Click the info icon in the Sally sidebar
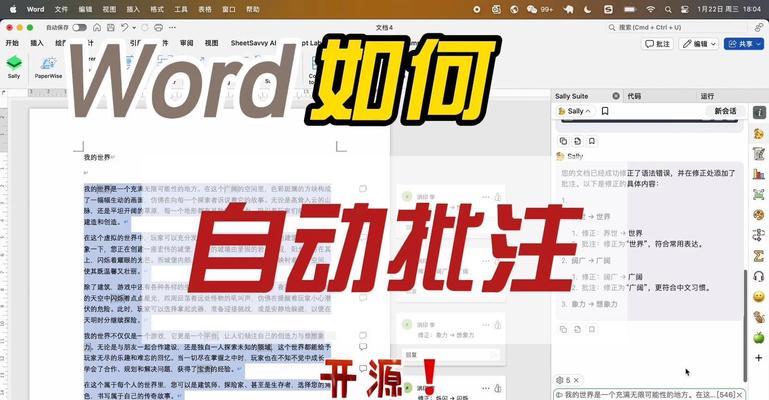769x400 pixels. [x=759, y=112]
